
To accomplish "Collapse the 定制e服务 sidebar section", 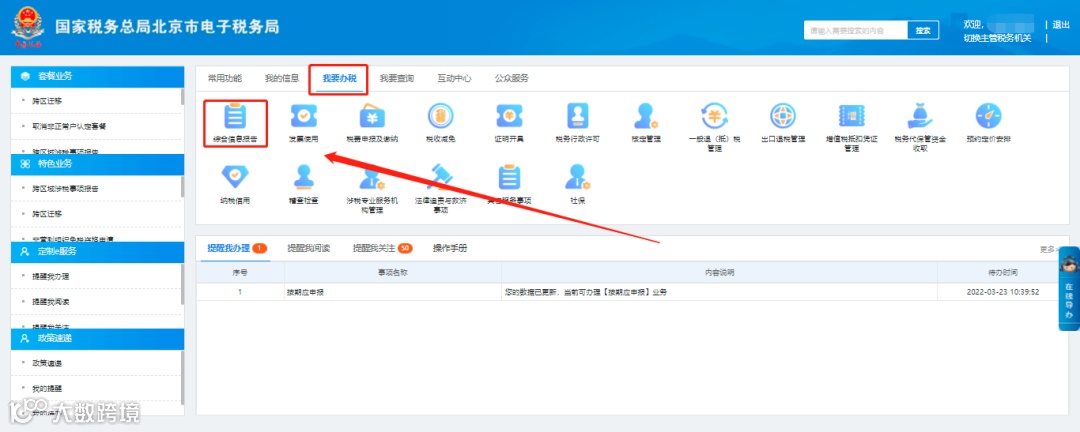I will point(98,251).
